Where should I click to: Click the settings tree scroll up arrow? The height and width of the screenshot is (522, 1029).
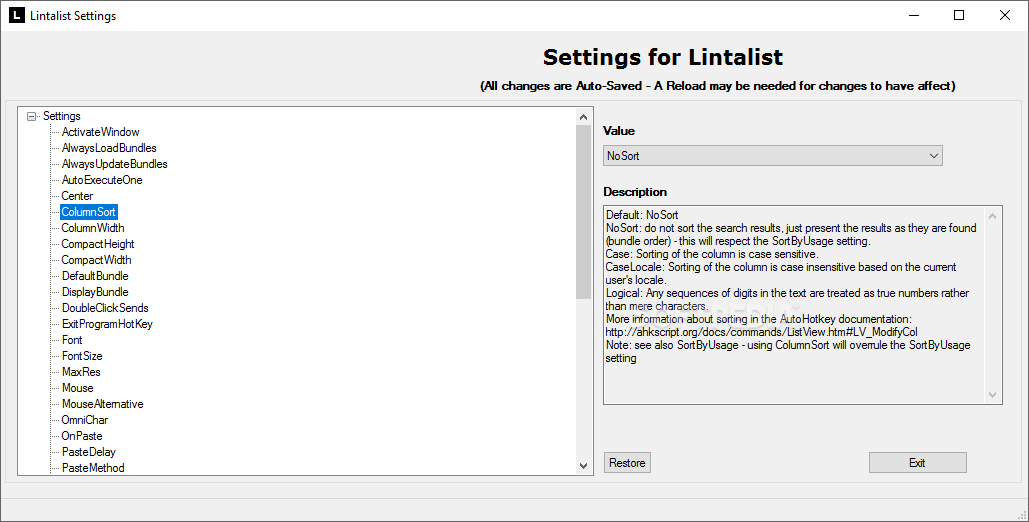click(583, 117)
